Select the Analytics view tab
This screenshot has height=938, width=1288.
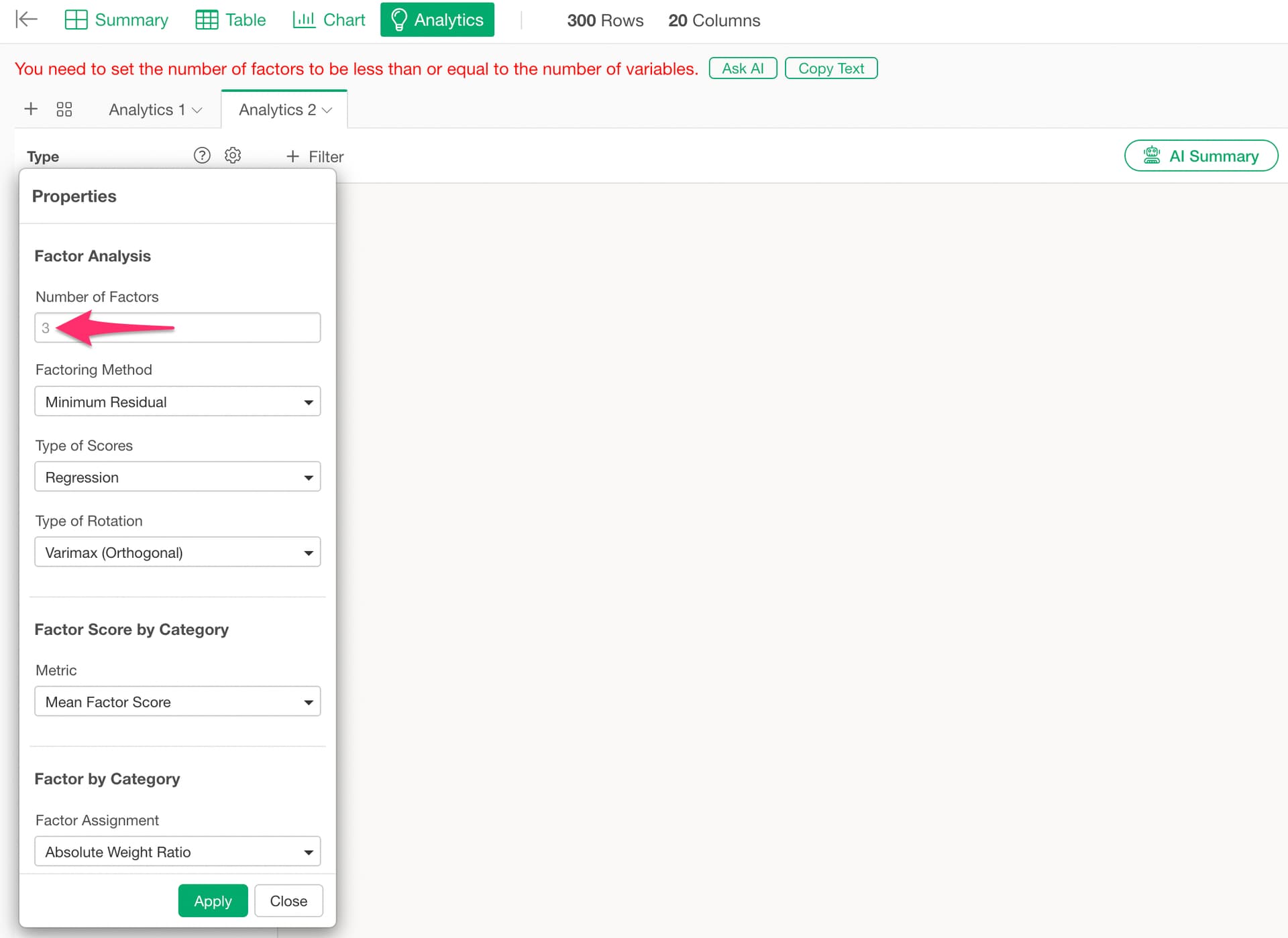coord(437,19)
